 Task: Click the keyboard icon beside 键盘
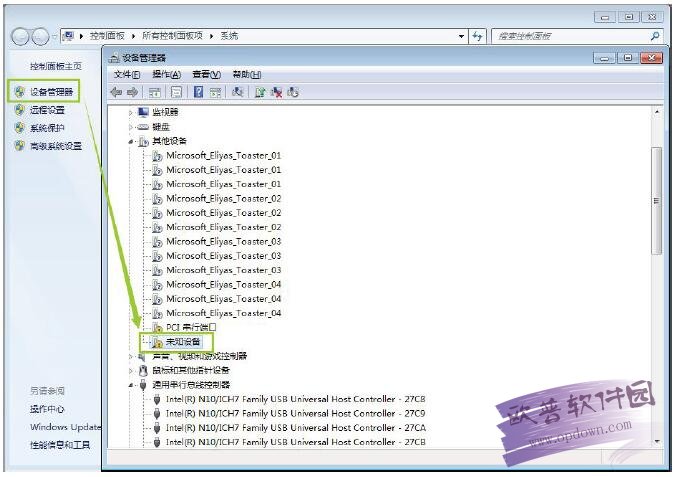pos(143,127)
